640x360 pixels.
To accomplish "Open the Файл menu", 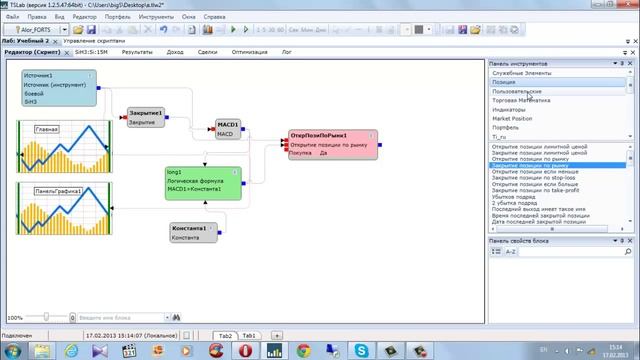I will tap(12, 17).
